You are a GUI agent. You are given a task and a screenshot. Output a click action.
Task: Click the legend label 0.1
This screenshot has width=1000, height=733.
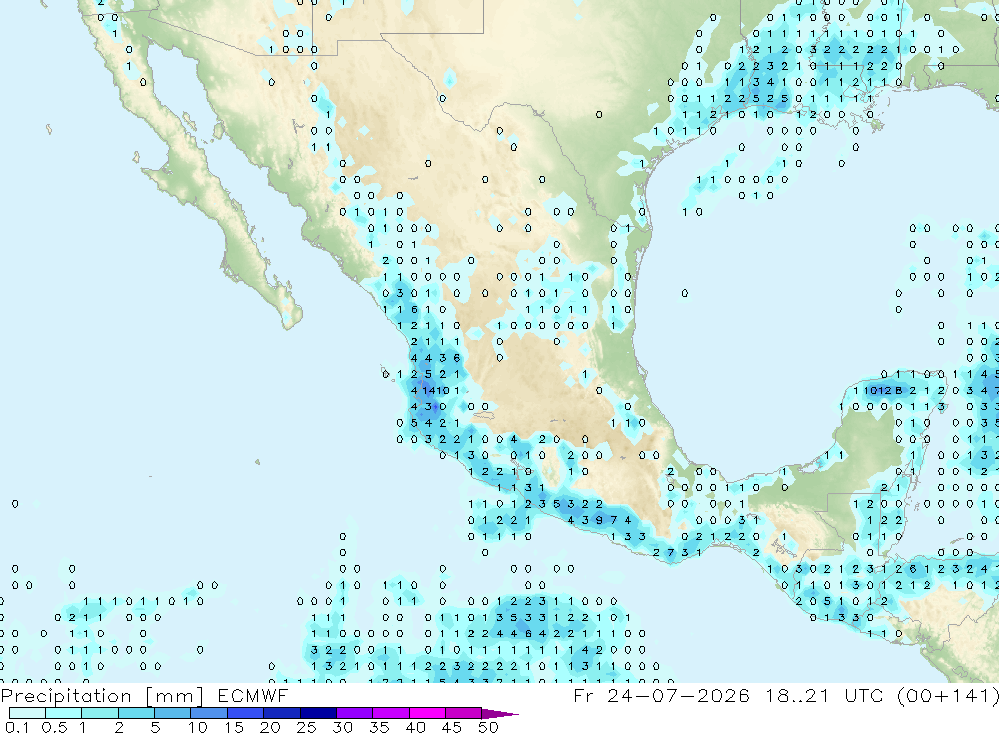click(17, 727)
